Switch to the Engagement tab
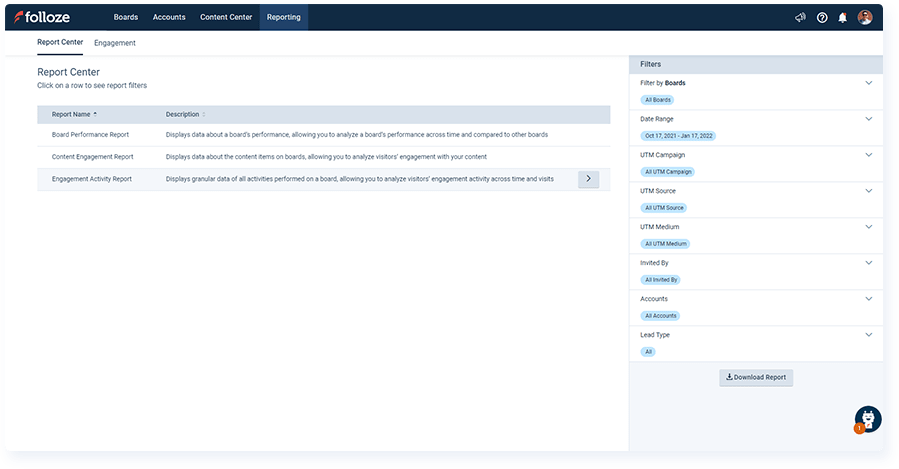The width and height of the screenshot is (899, 469). (x=115, y=43)
